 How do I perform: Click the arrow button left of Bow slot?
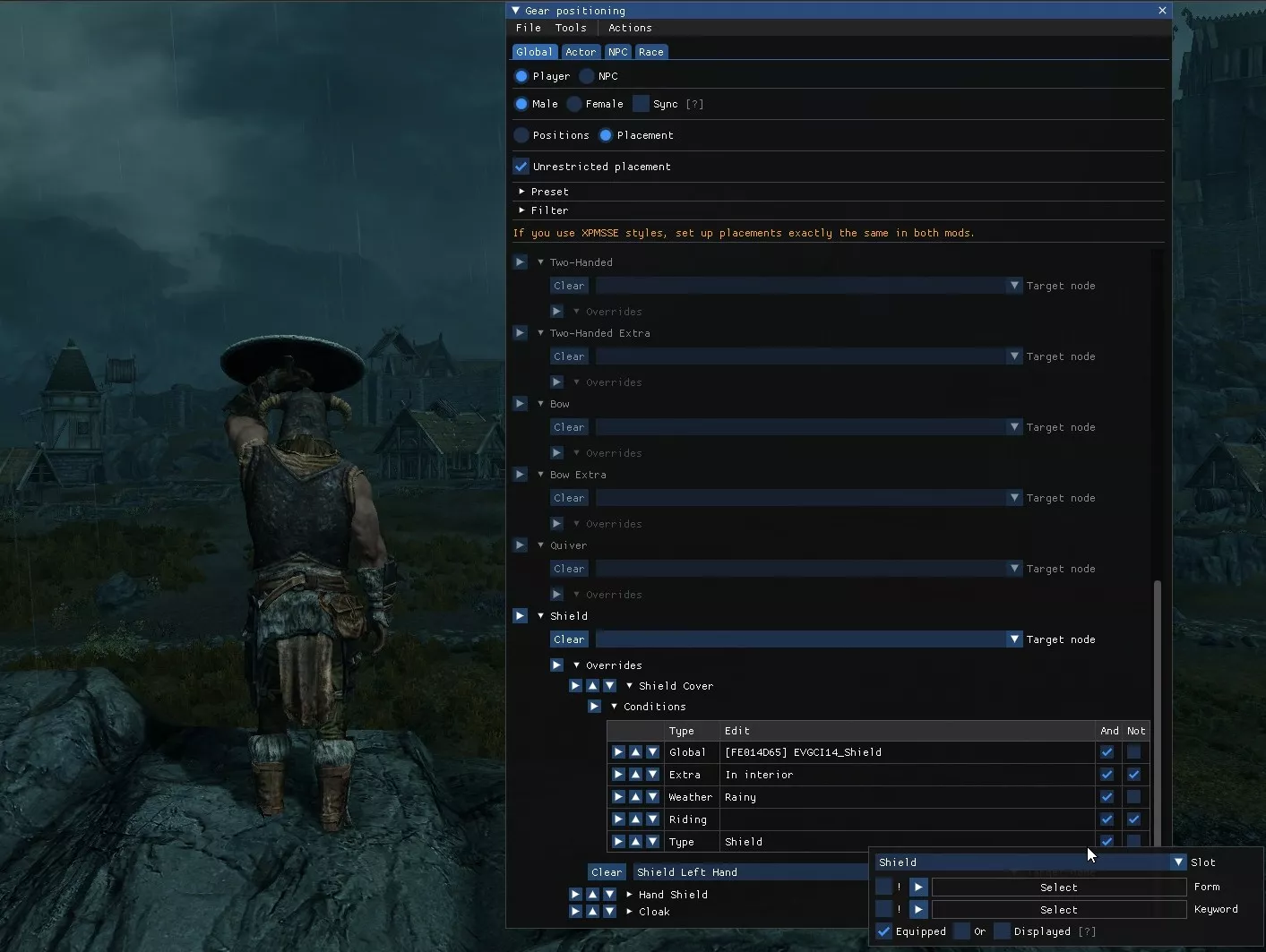pos(520,404)
